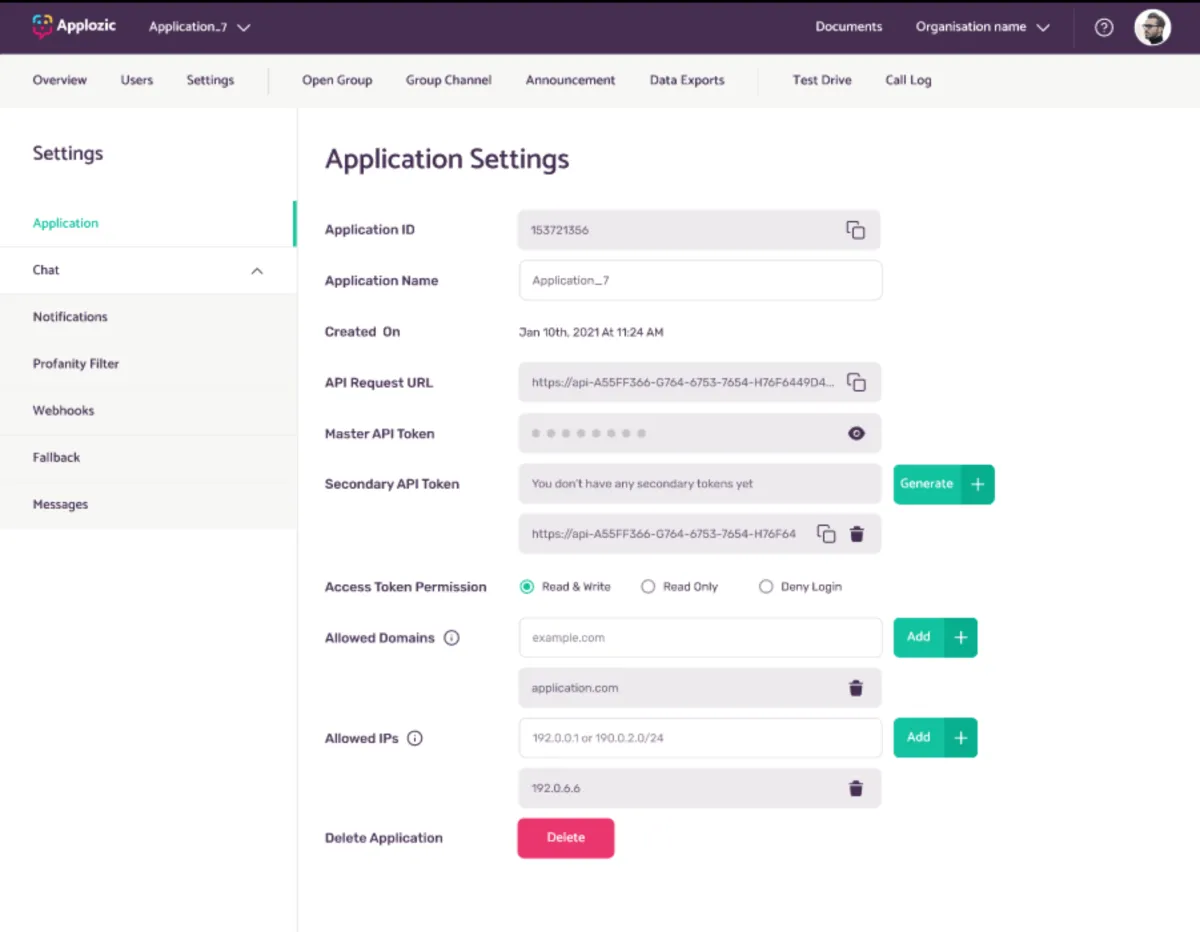The height and width of the screenshot is (932, 1200).
Task: Copy the secondary token URL
Action: click(x=826, y=534)
